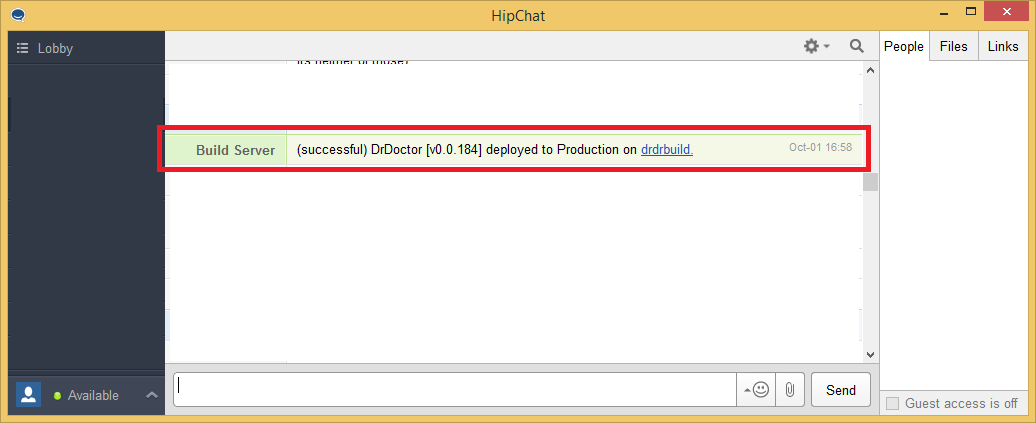The image size is (1036, 423).
Task: Select the Build Server sender name
Action: coord(235,150)
